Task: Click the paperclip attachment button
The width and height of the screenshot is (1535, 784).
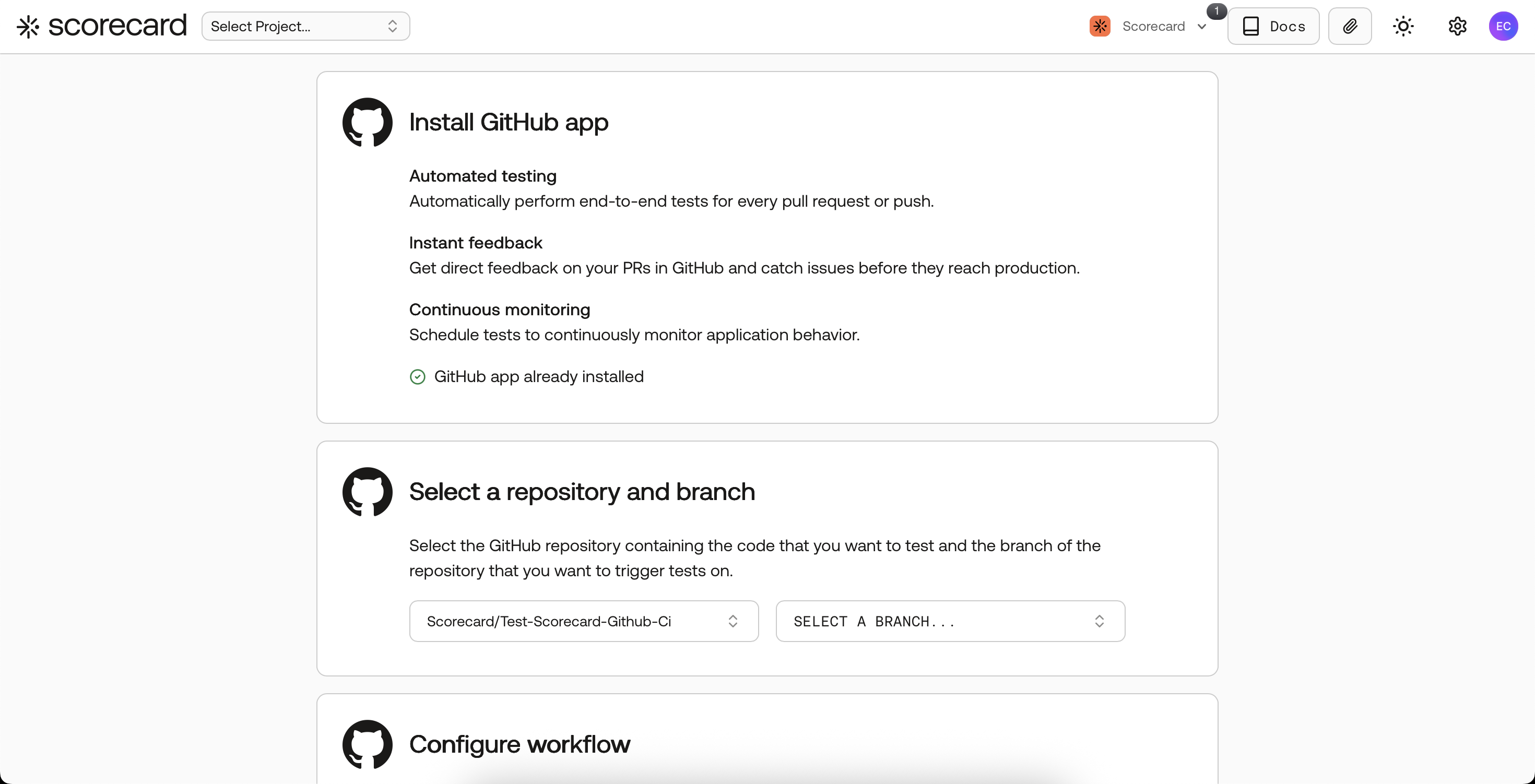Action: 1350,26
